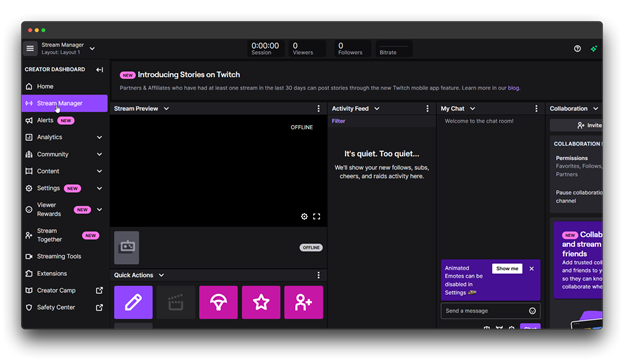Open Safety Center external link icon
Image resolution: width=624 pixels, height=361 pixels.
click(99, 308)
